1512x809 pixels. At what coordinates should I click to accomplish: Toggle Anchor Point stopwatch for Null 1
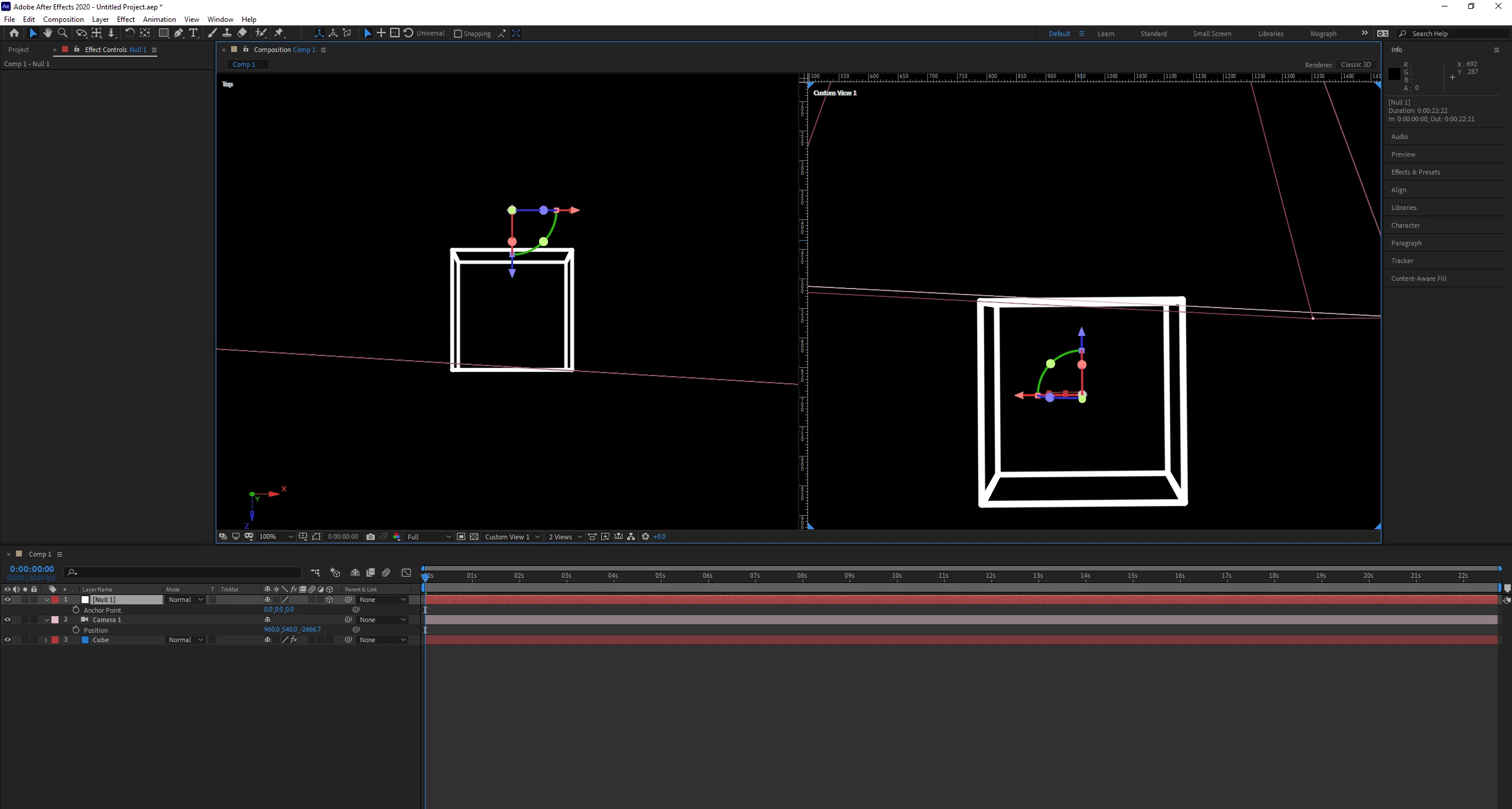click(76, 610)
